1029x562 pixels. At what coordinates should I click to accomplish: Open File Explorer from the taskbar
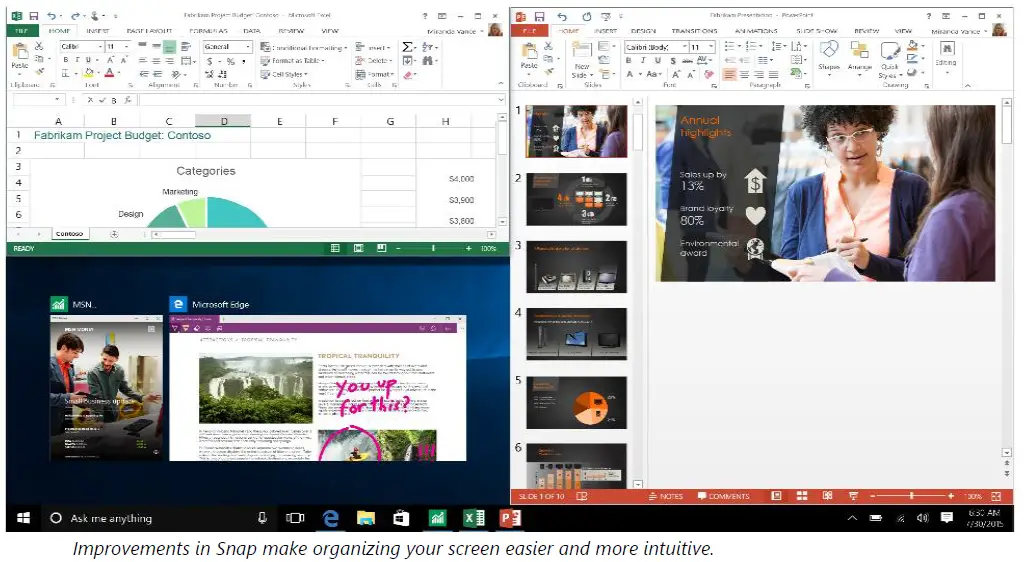pyautogui.click(x=366, y=518)
